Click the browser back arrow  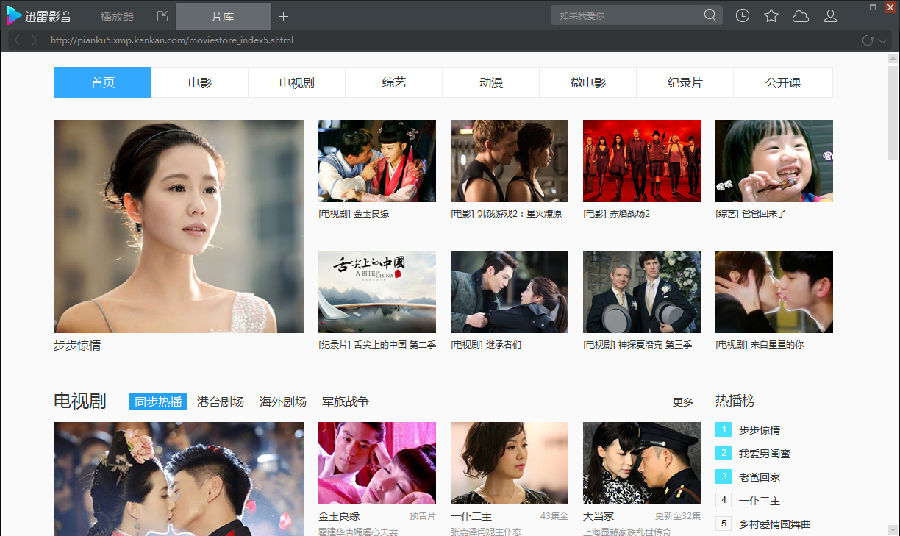coord(17,40)
